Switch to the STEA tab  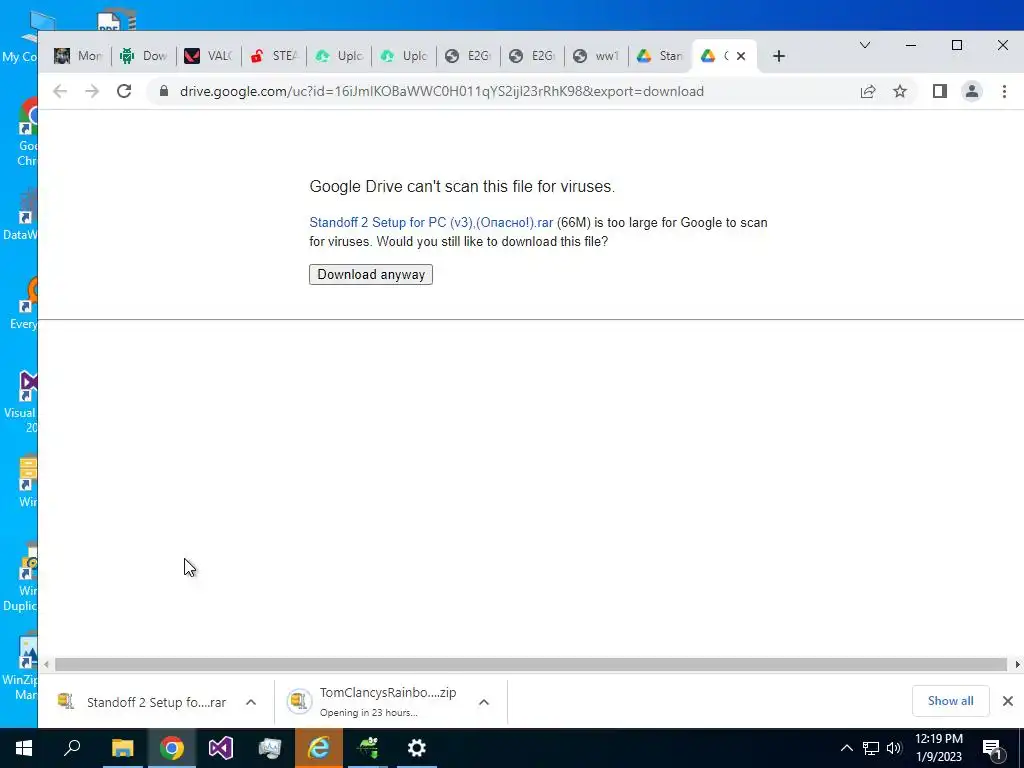(x=274, y=56)
